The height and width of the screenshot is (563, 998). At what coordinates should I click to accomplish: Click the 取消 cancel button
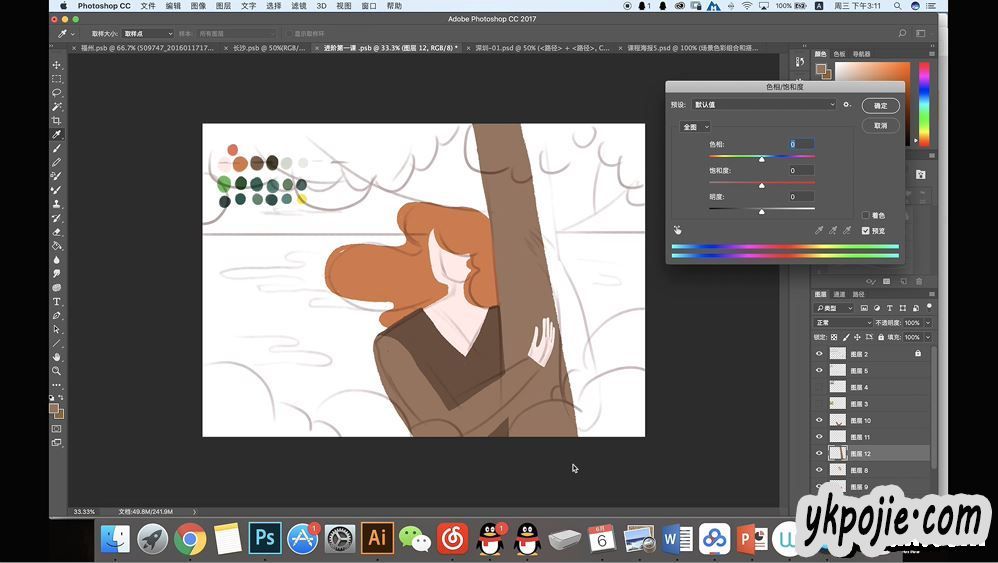(x=880, y=126)
